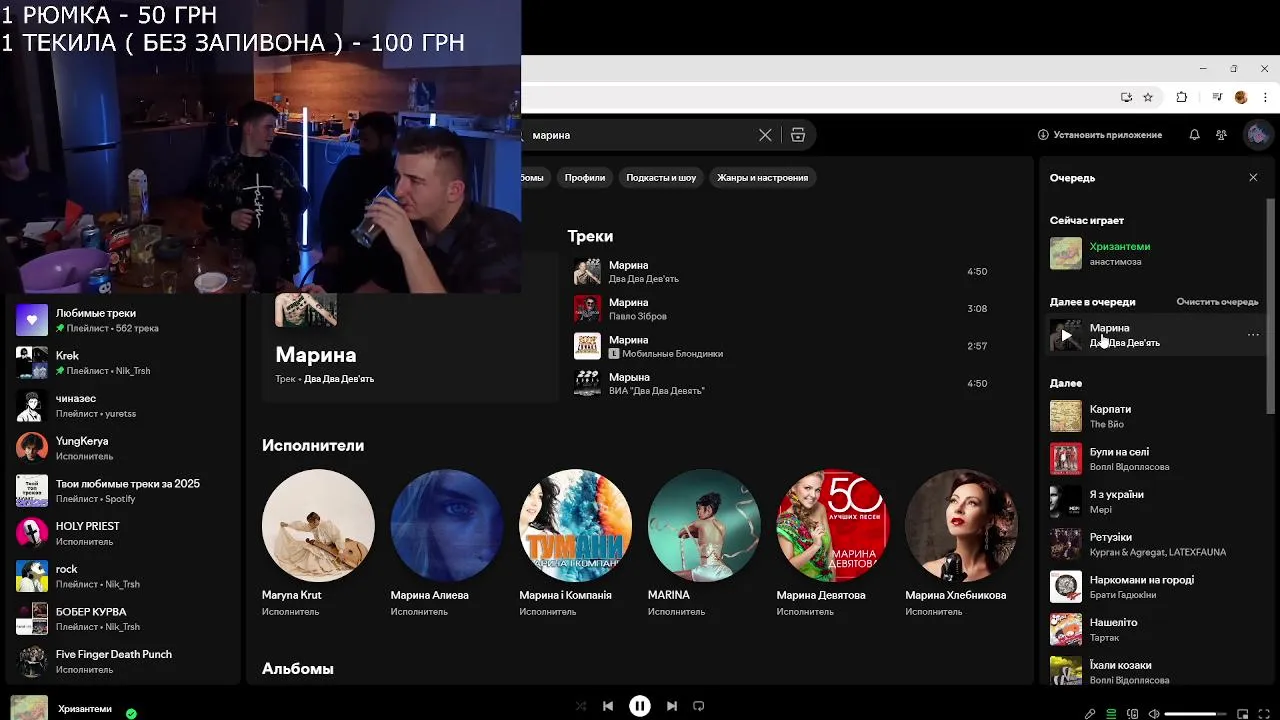
Task: Click Очистить очередь button
Action: click(1217, 302)
